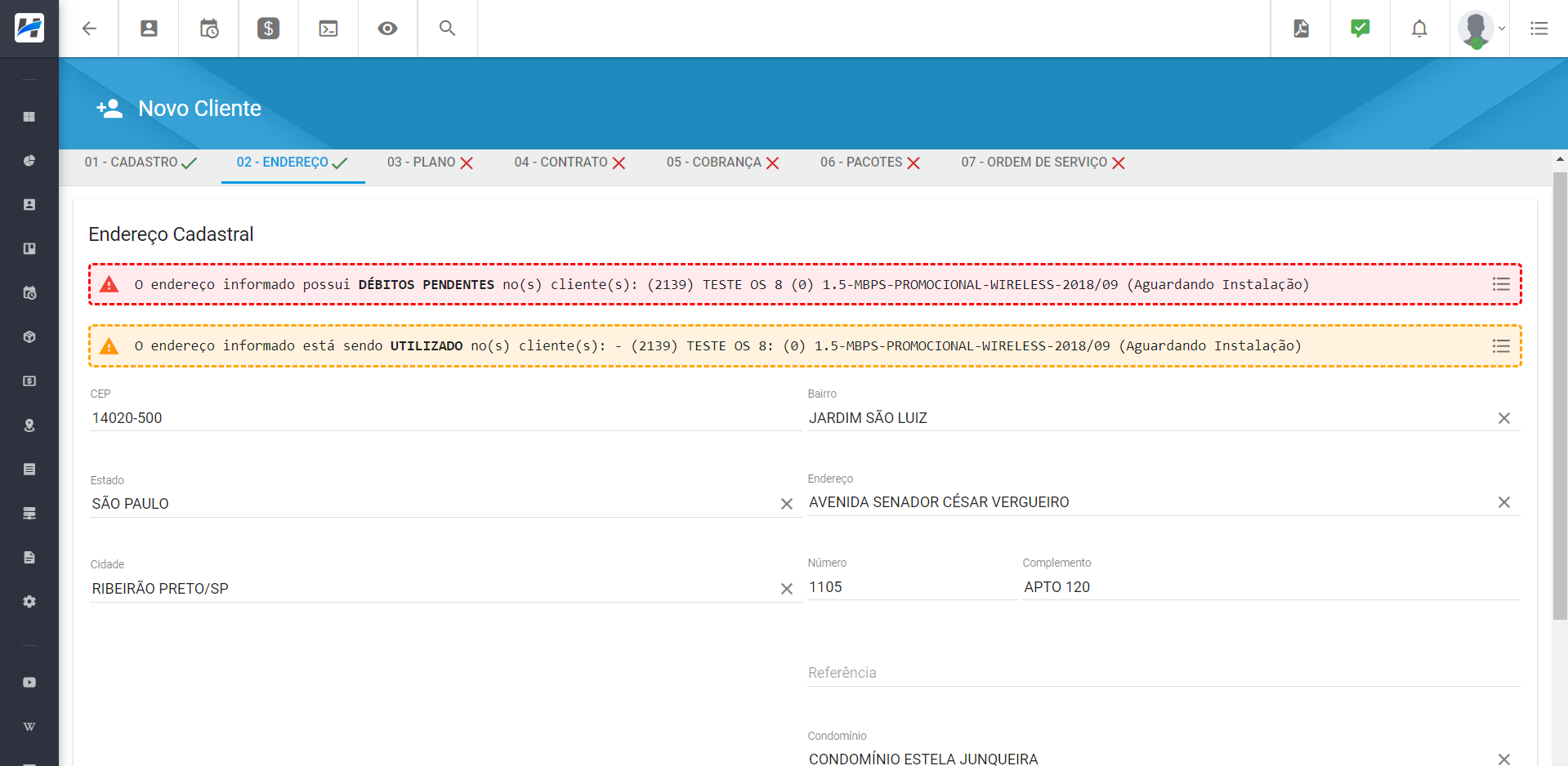Open the notifications bell
Image resolution: width=1568 pixels, height=766 pixels.
1420,29
